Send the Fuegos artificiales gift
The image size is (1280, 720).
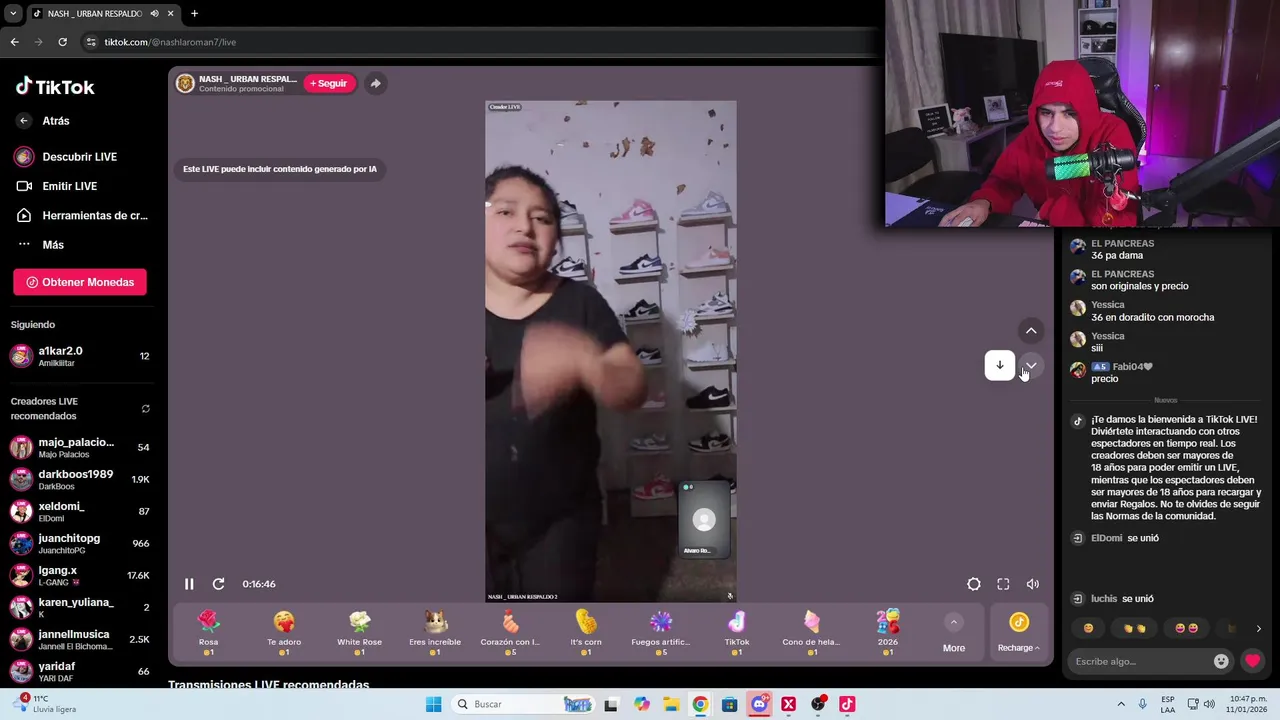661,633
